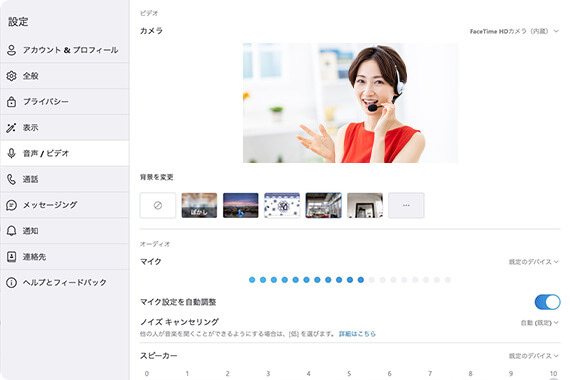
Task: Open the FaceTime HD camera dropdown
Action: pyautogui.click(x=514, y=31)
